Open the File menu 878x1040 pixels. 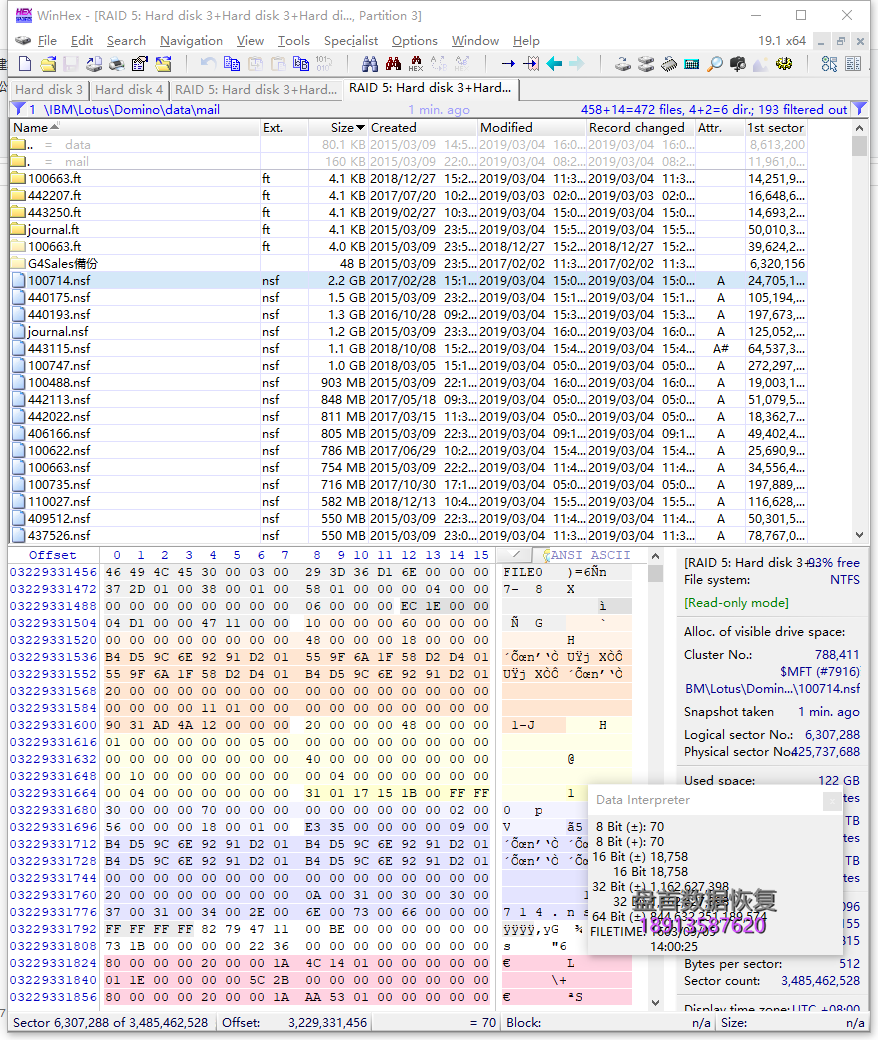[47, 40]
